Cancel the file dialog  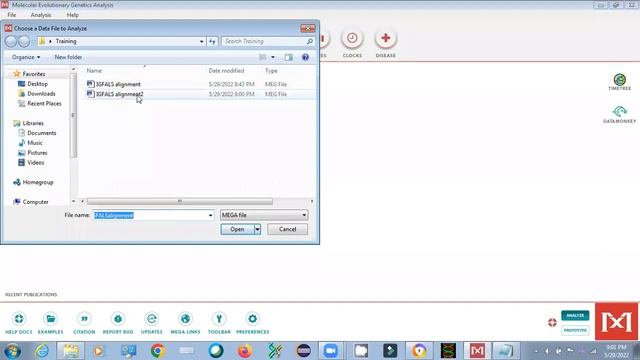point(287,229)
